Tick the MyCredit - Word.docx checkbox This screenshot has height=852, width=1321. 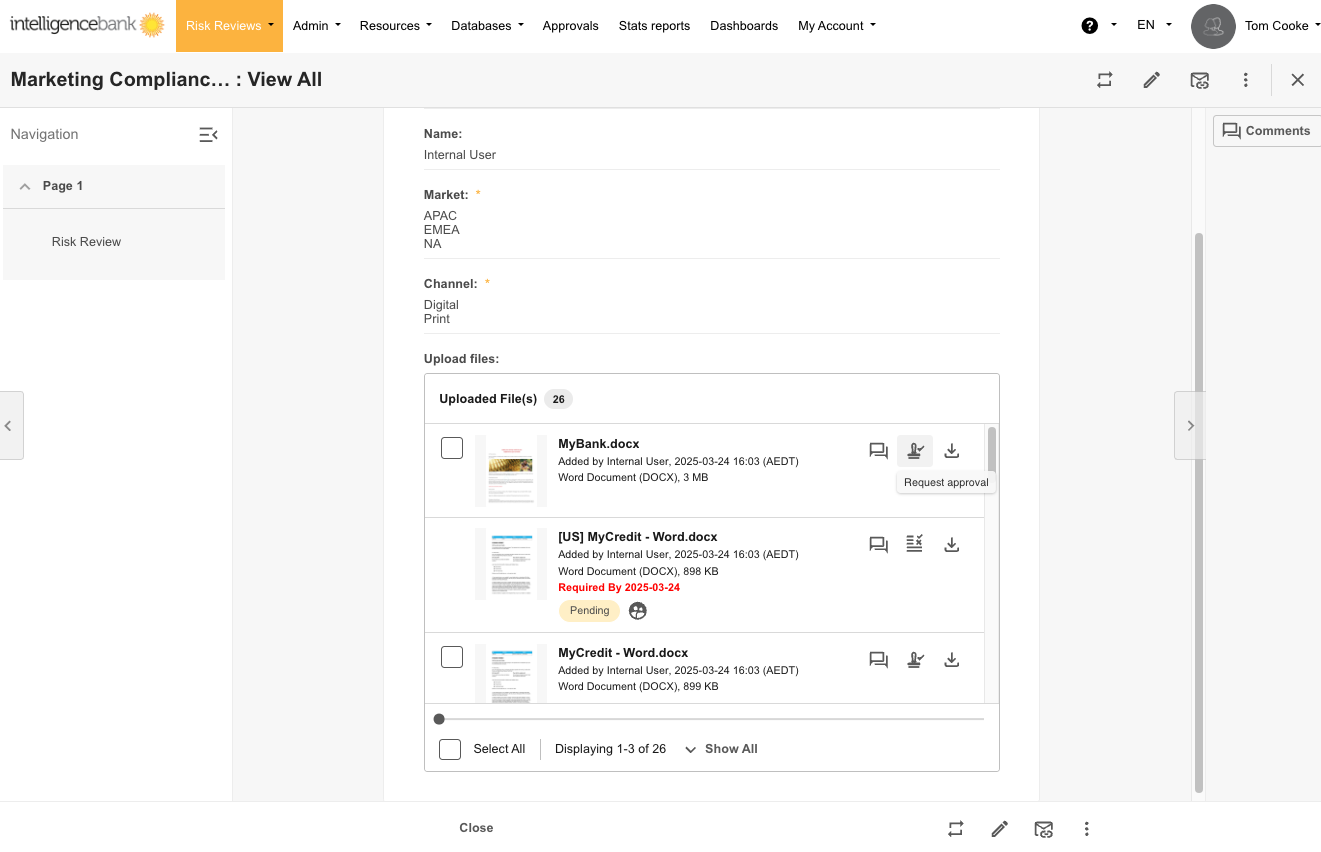click(452, 657)
